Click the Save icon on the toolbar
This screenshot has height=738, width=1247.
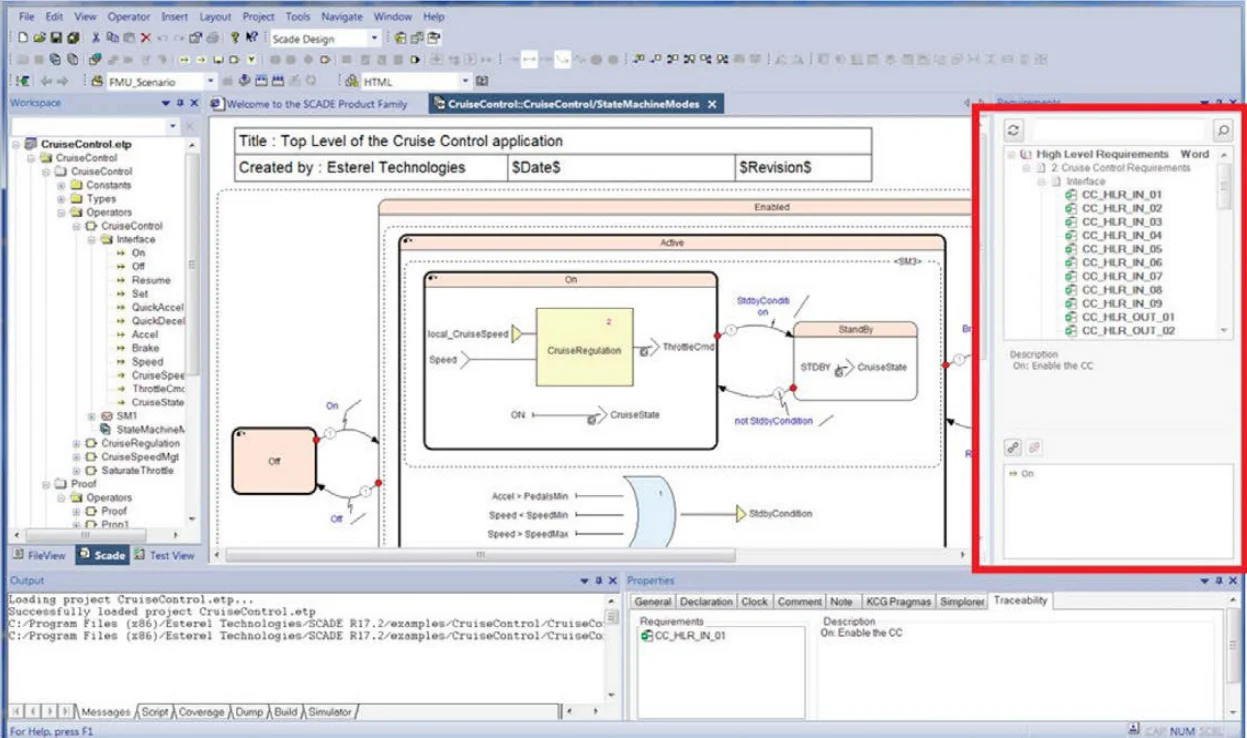54,38
